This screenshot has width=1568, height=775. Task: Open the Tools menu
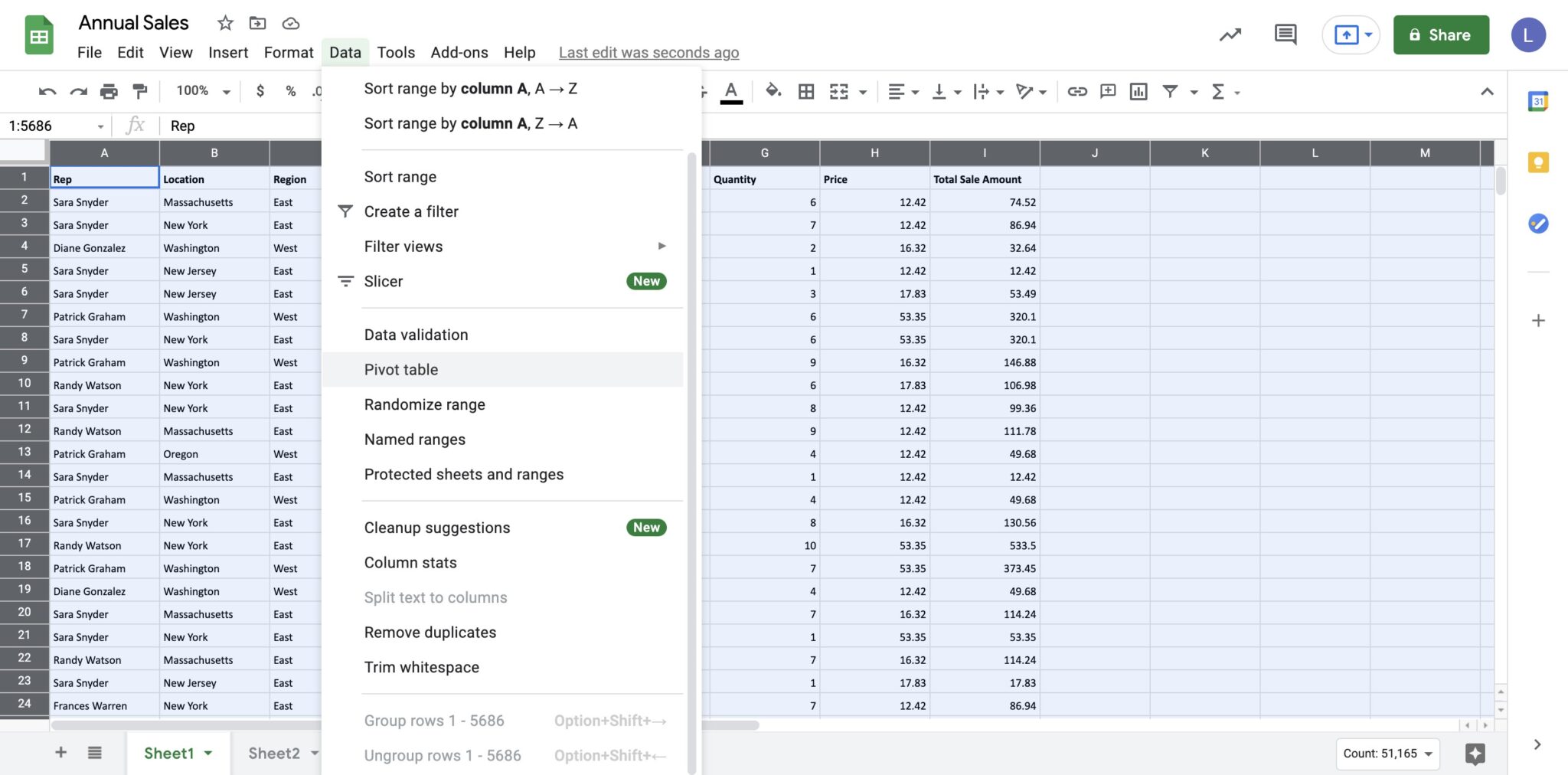(x=396, y=52)
